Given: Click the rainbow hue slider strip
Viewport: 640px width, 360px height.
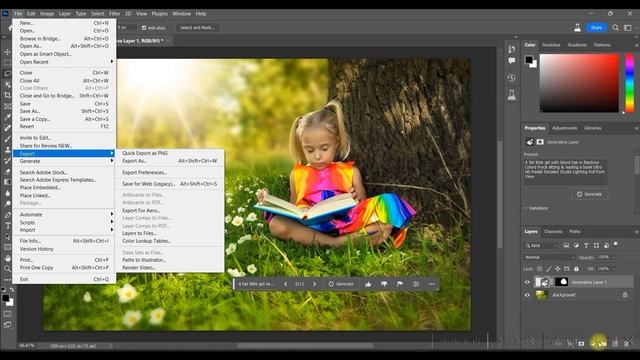Looking at the screenshot, I should (630, 83).
